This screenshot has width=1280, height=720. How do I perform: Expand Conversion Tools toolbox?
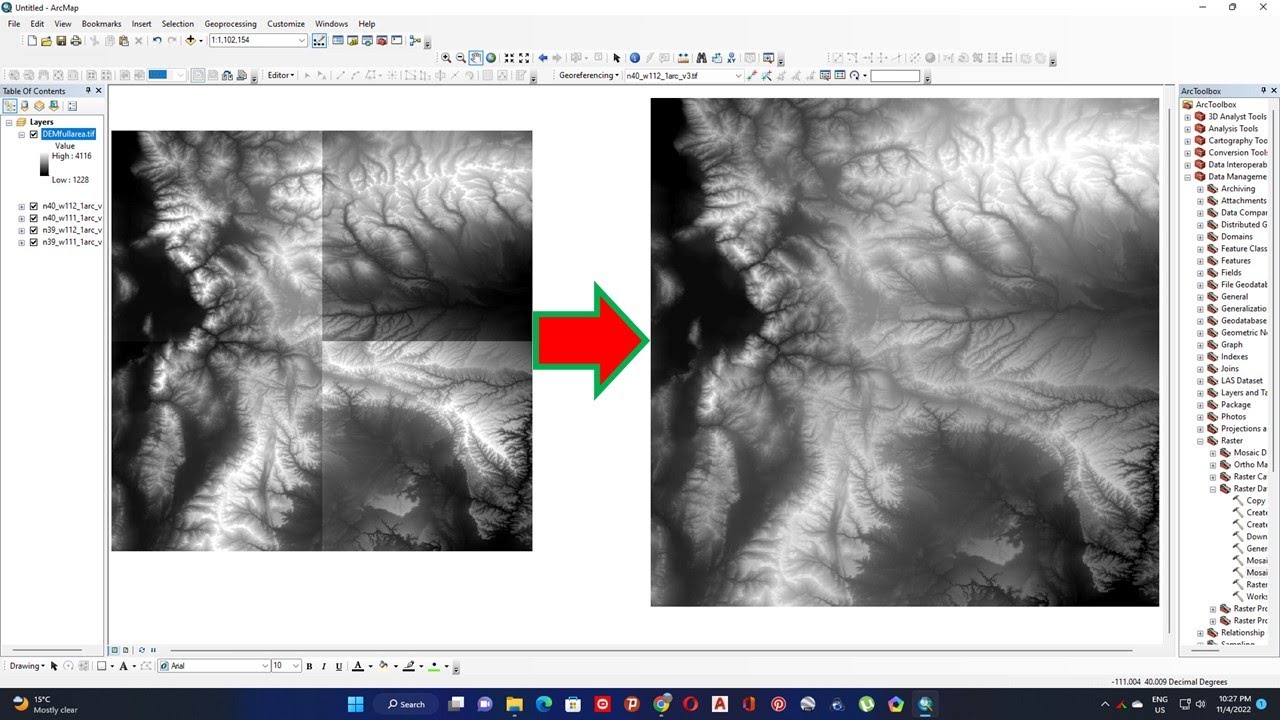point(1188,153)
